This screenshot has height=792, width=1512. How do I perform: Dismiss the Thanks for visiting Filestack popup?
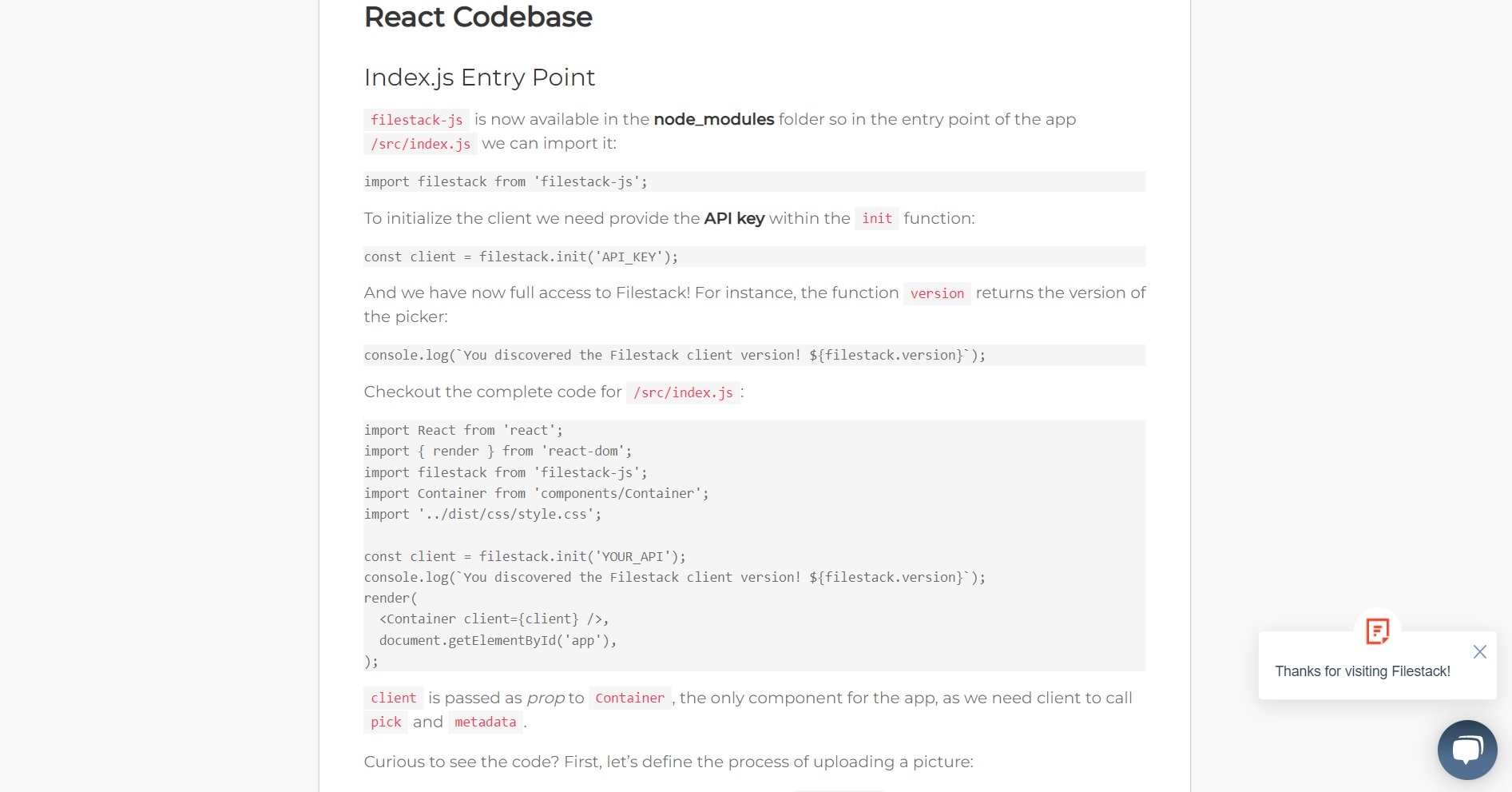pos(1480,652)
